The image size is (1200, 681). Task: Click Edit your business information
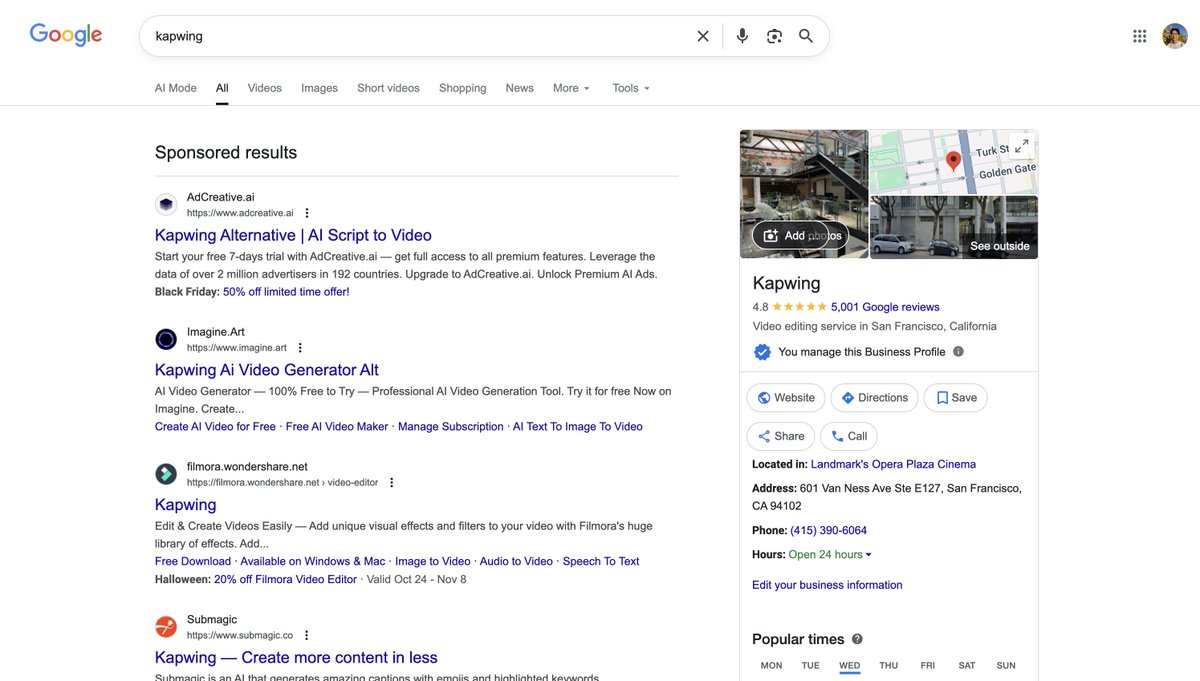pos(827,585)
